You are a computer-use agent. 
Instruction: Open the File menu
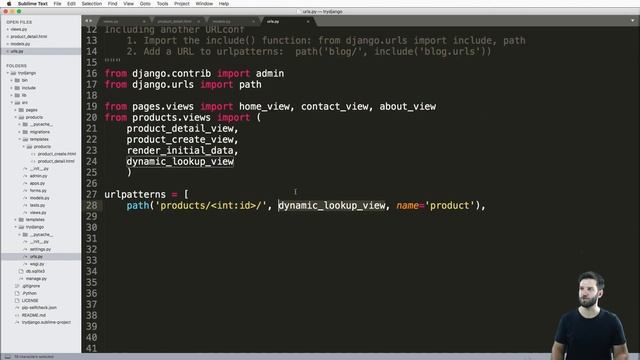tap(57, 4)
